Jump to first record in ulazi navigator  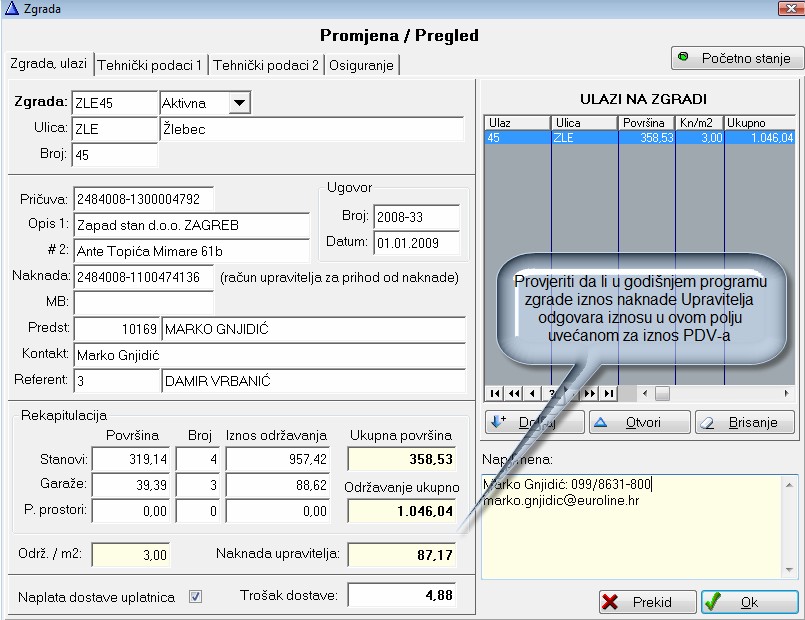(x=495, y=393)
